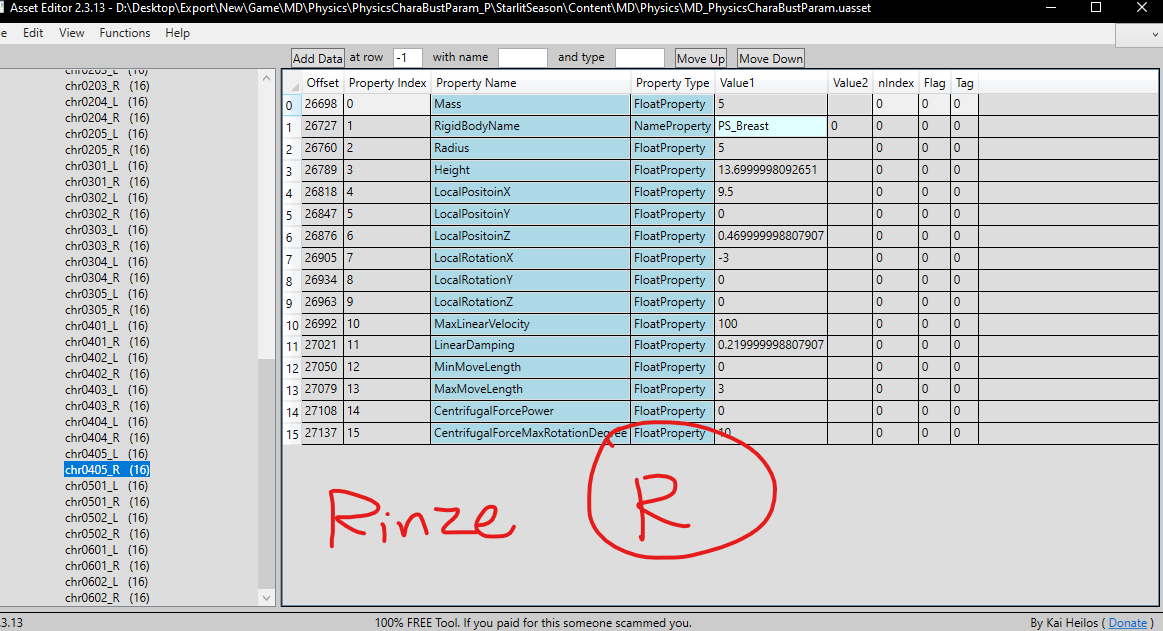
Task: Select chr0602_R in the list
Action: click(x=107, y=598)
